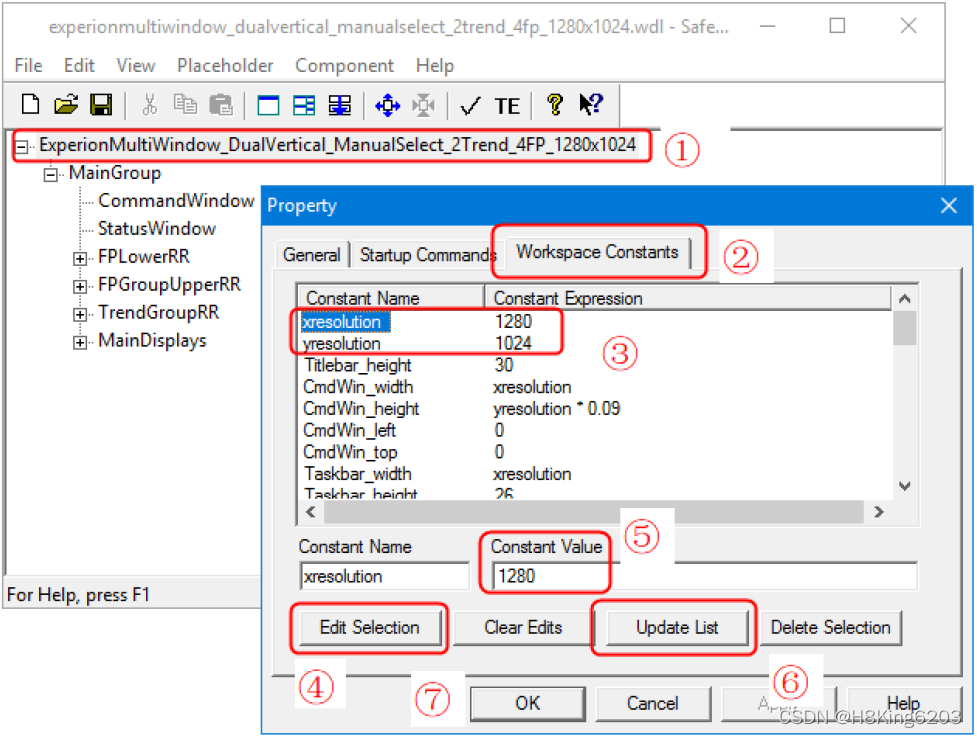977x737 pixels.
Task: Expand the TrendGroupRR tree node
Action: [x=80, y=314]
